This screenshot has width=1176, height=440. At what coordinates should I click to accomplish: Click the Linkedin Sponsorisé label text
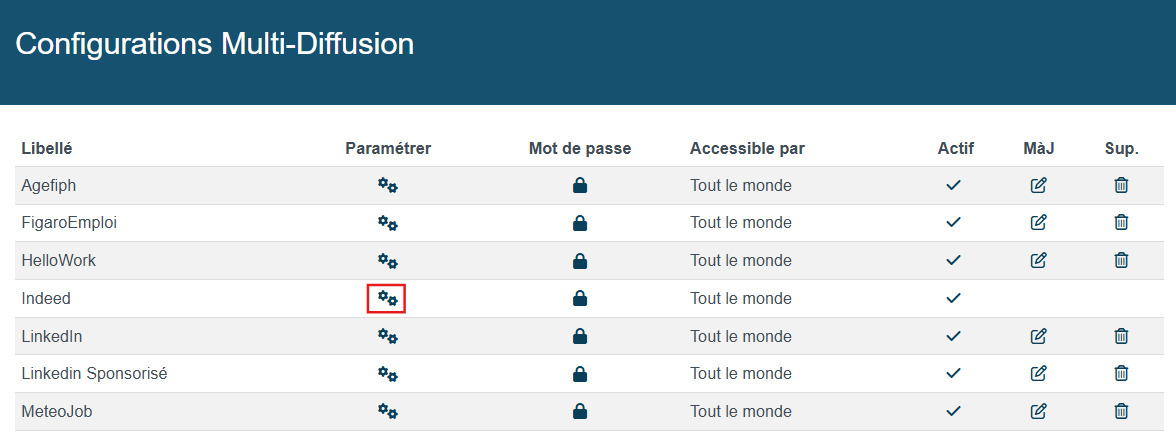point(94,373)
